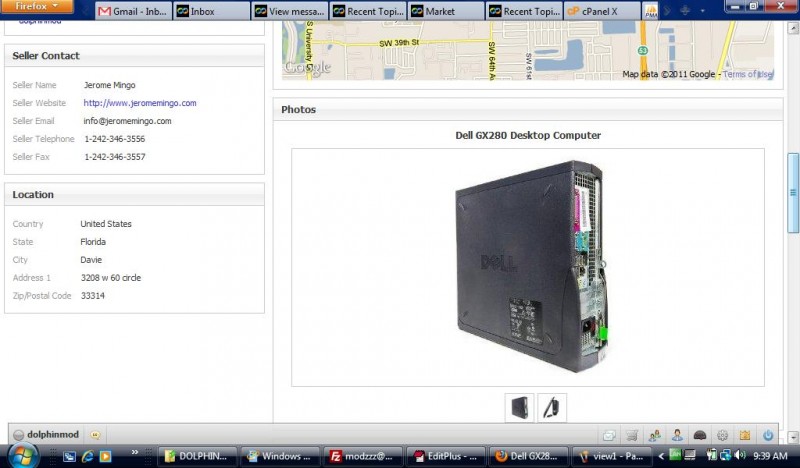
Task: Open the friends group icon in member toolbar
Action: point(655,435)
